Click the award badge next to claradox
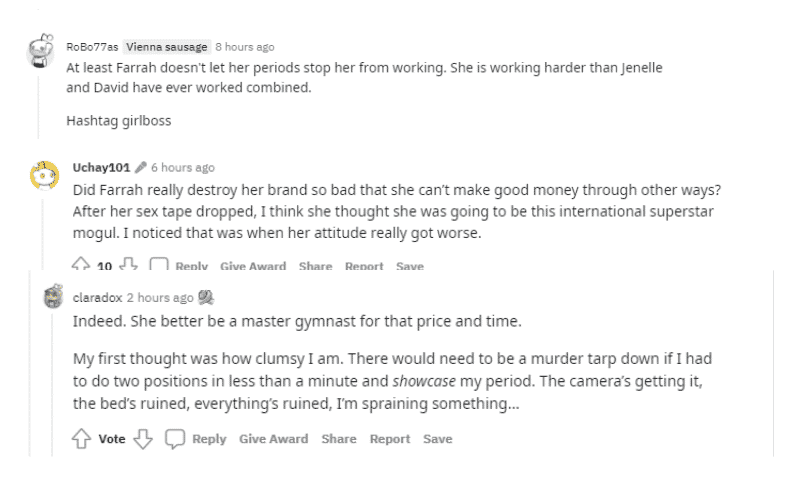This screenshot has width=800, height=500. point(206,297)
